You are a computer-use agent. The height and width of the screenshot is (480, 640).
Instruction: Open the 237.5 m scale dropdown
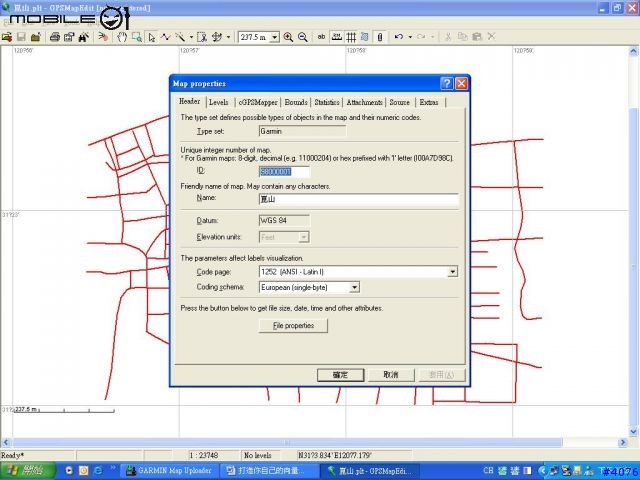point(275,37)
